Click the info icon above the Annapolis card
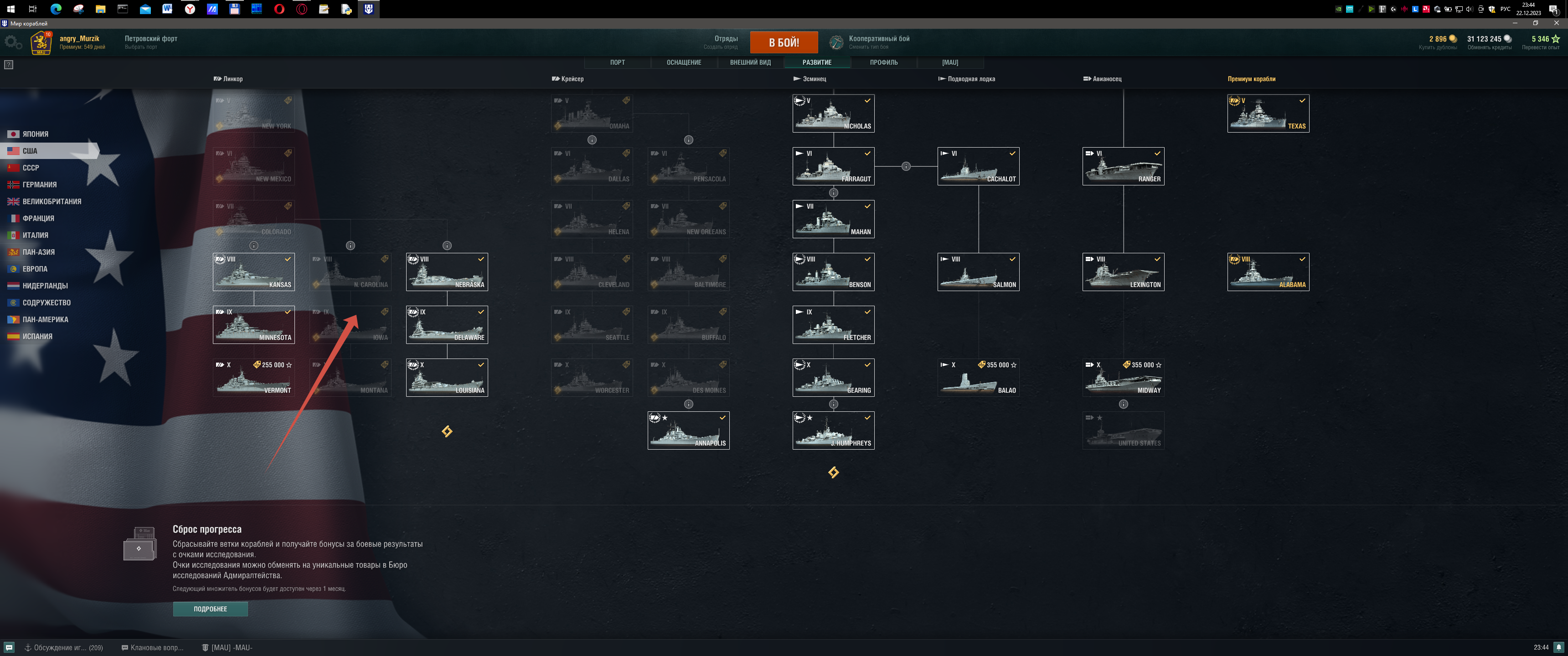1568x656 pixels. pos(688,404)
